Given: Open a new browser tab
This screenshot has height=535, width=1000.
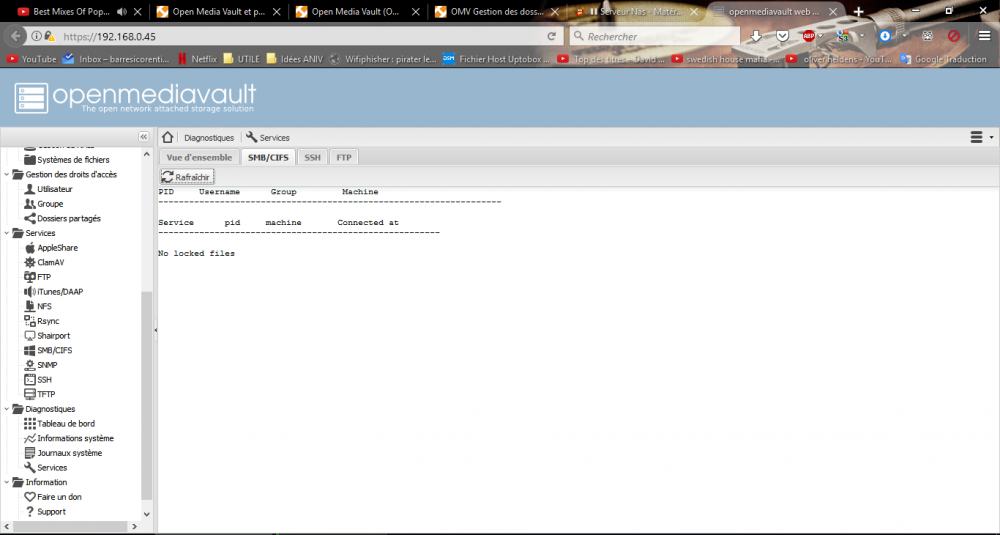Looking at the screenshot, I should click(858, 11).
